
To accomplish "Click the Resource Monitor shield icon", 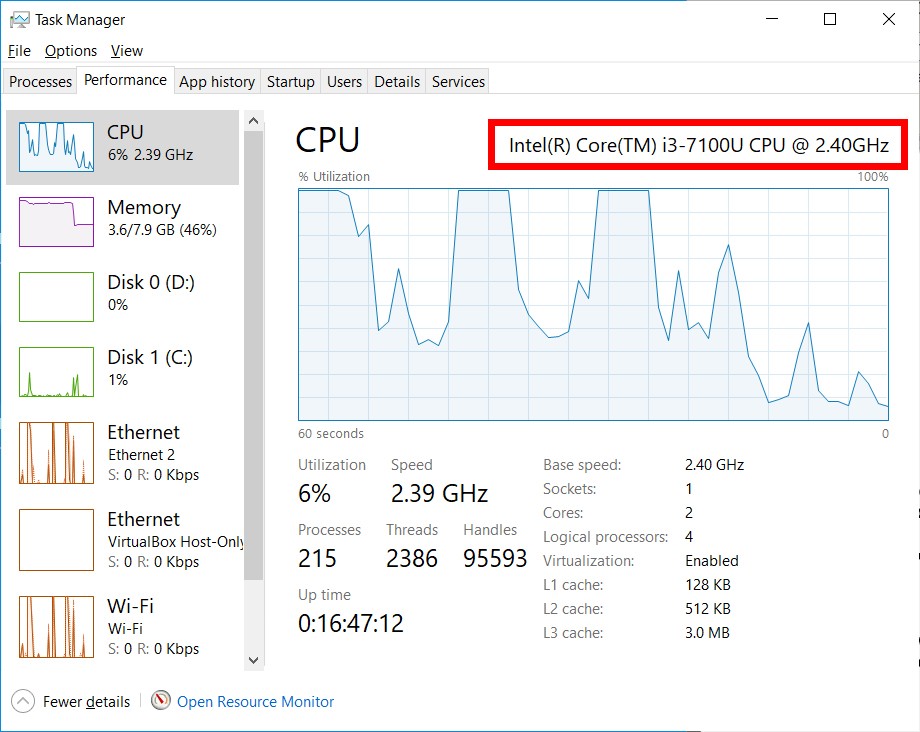I will (x=160, y=702).
